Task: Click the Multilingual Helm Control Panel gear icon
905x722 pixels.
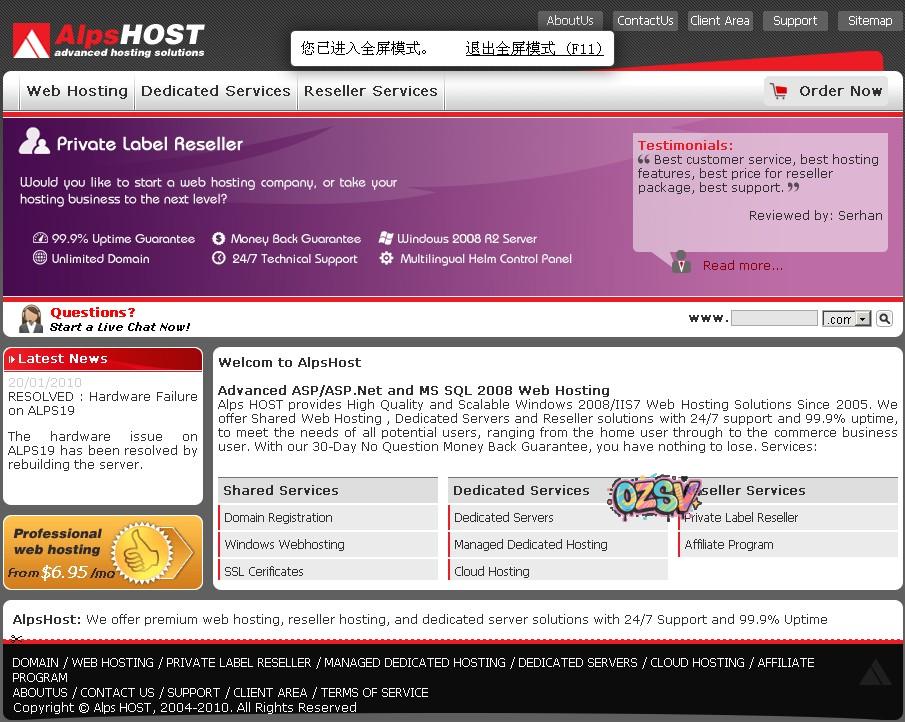Action: point(385,258)
